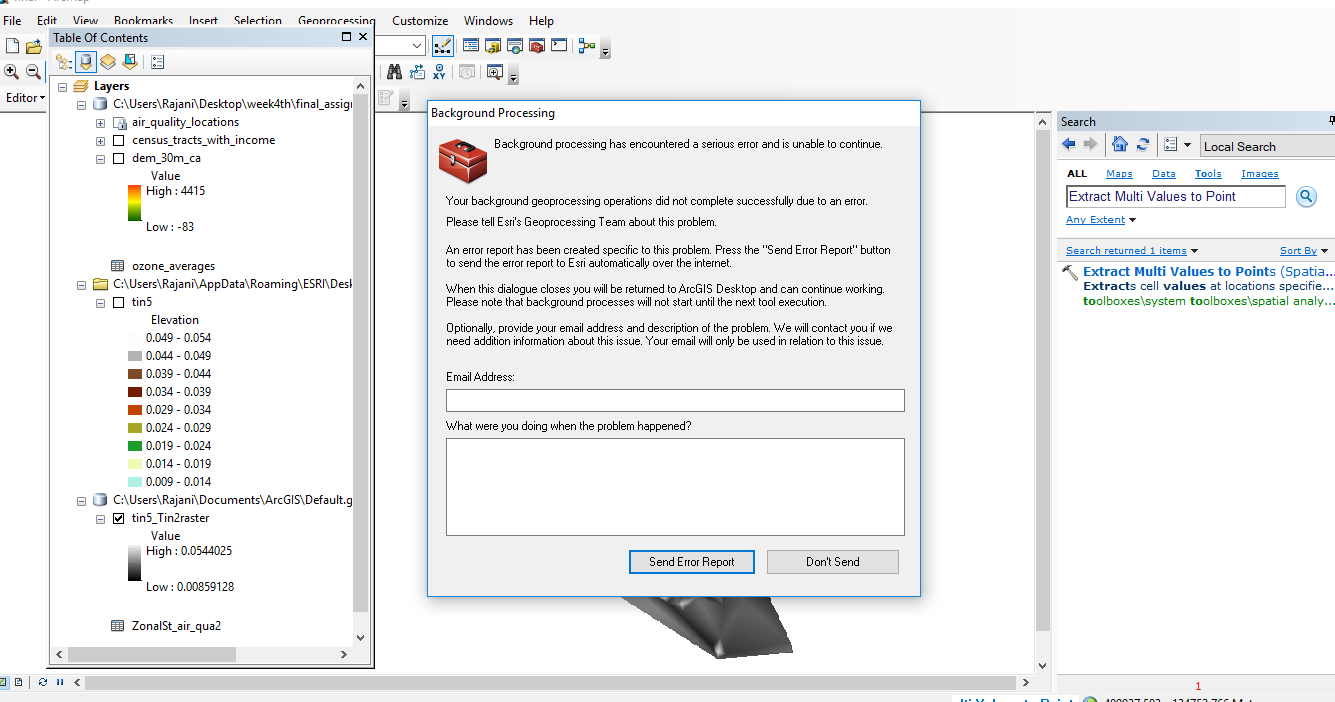The image size is (1335, 702).
Task: Open the Catalog window icon
Action: [x=493, y=46]
